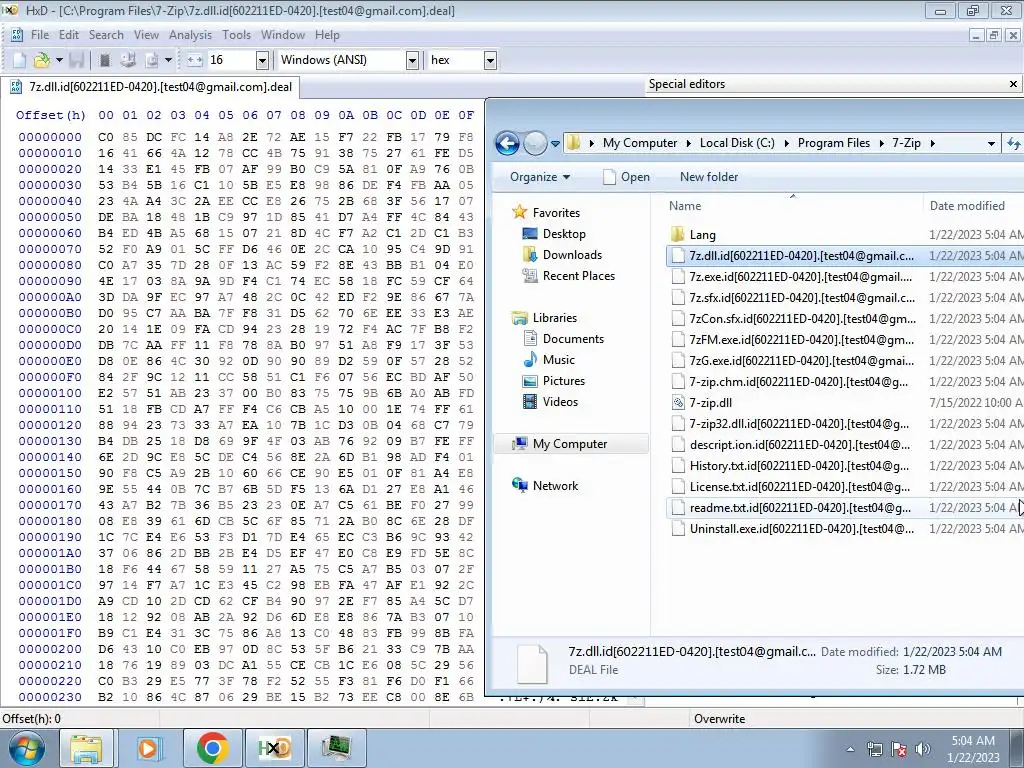Image resolution: width=1024 pixels, height=768 pixels.
Task: Click the volume speaker tray icon
Action: tap(923, 749)
